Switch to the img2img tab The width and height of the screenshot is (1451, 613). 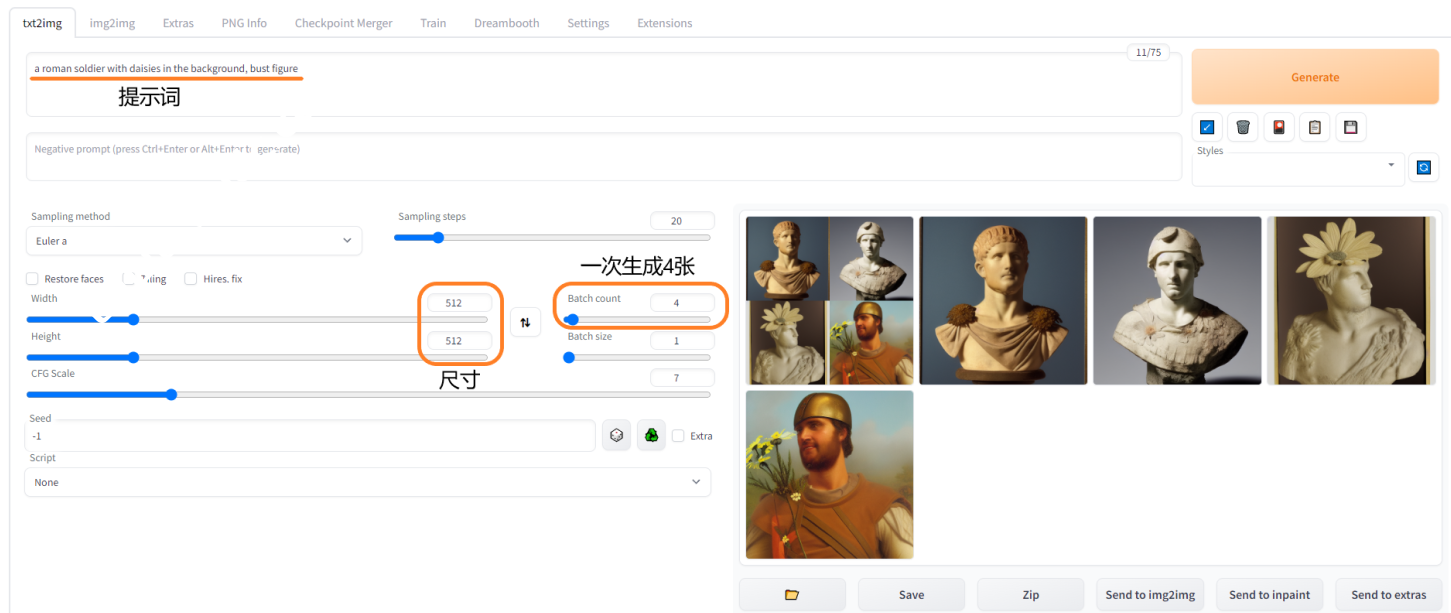[x=112, y=23]
